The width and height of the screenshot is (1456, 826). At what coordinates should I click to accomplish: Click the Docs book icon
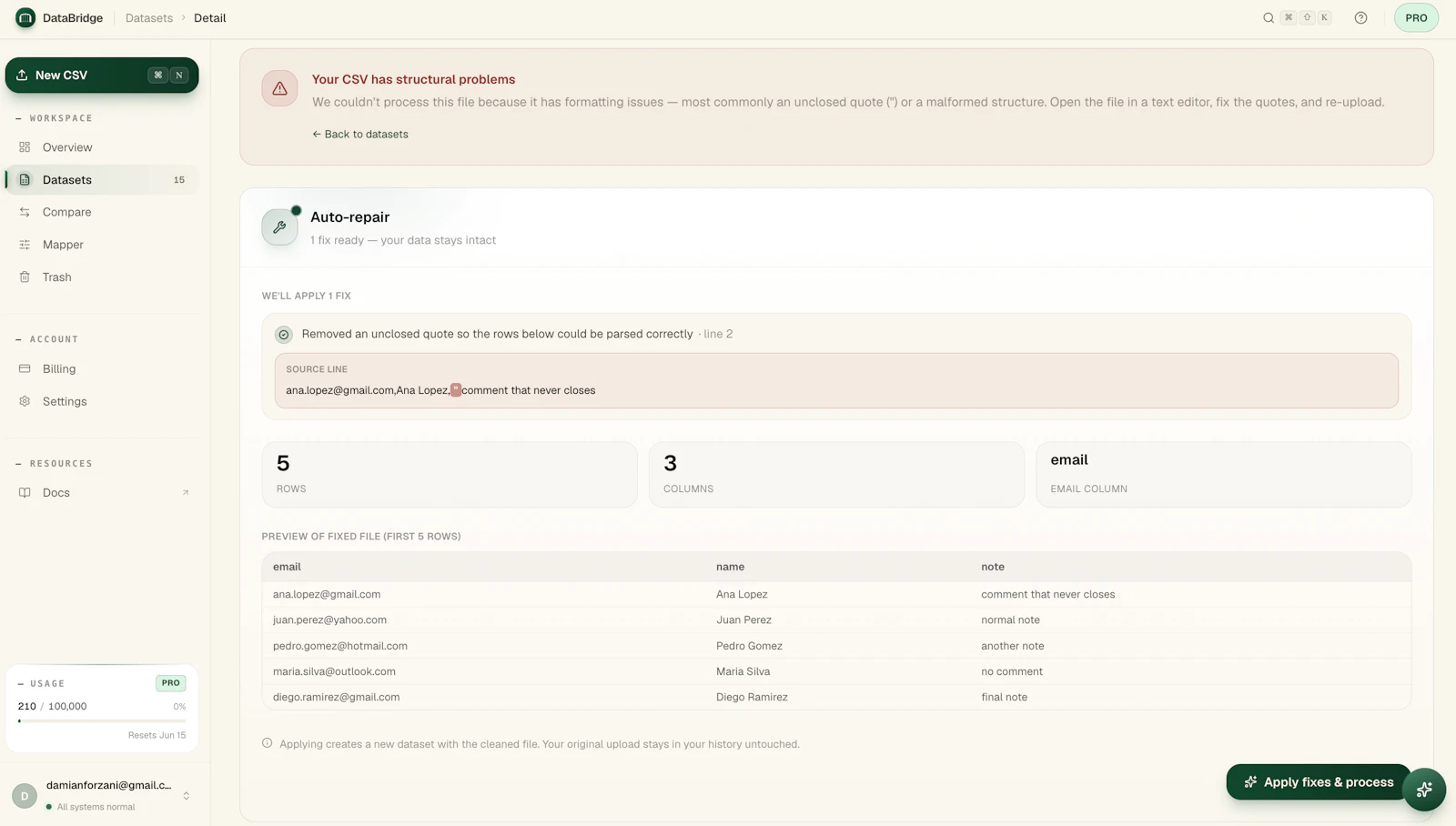(x=25, y=493)
